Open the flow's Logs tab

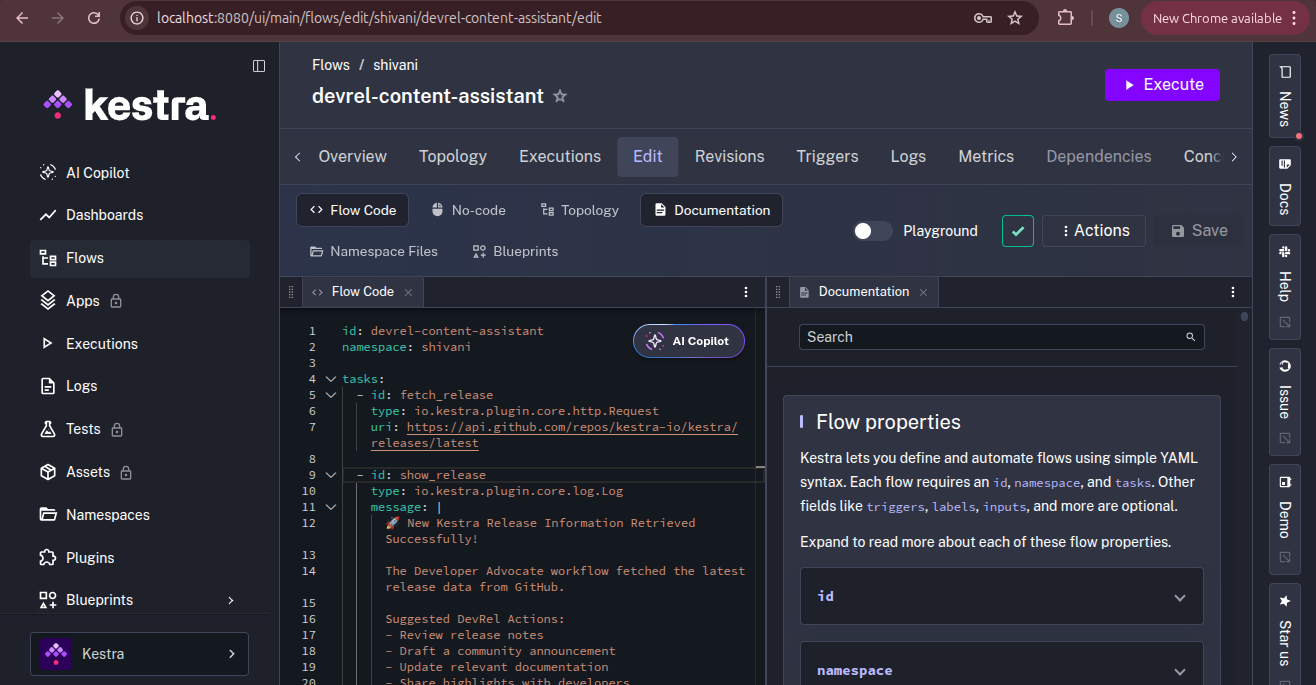tap(908, 157)
